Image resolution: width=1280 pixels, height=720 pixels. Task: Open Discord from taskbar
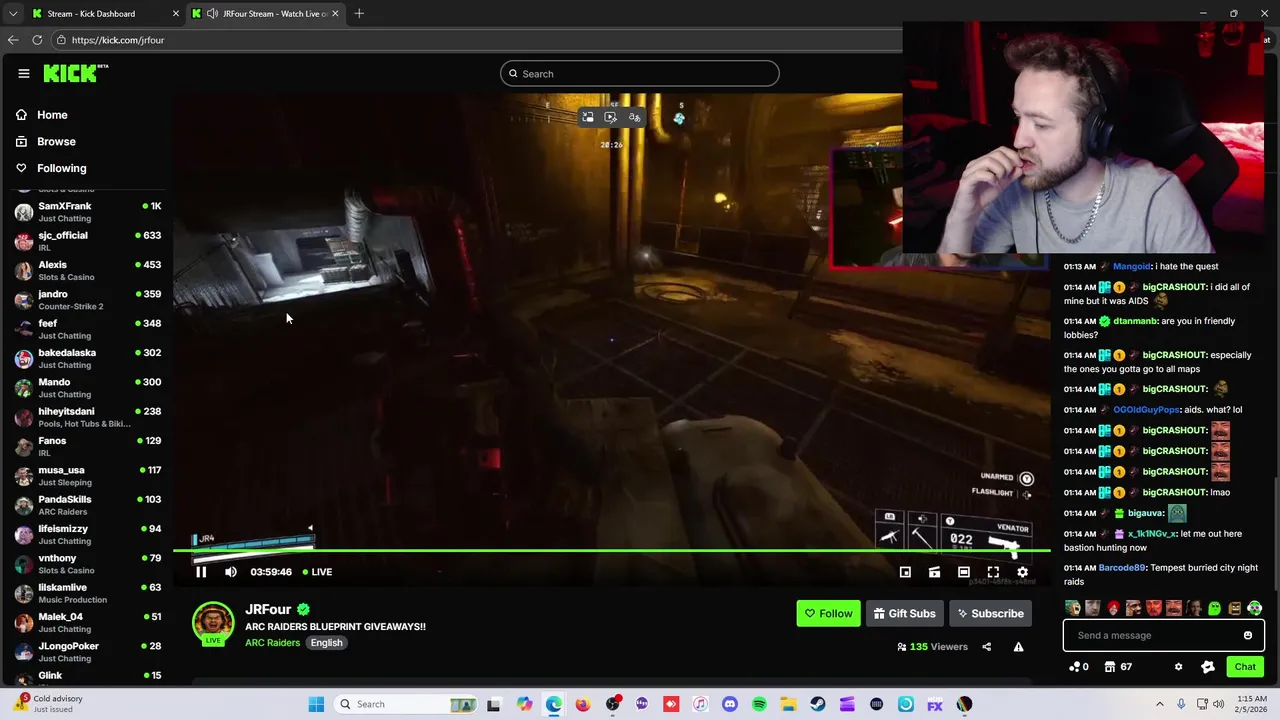(x=730, y=704)
